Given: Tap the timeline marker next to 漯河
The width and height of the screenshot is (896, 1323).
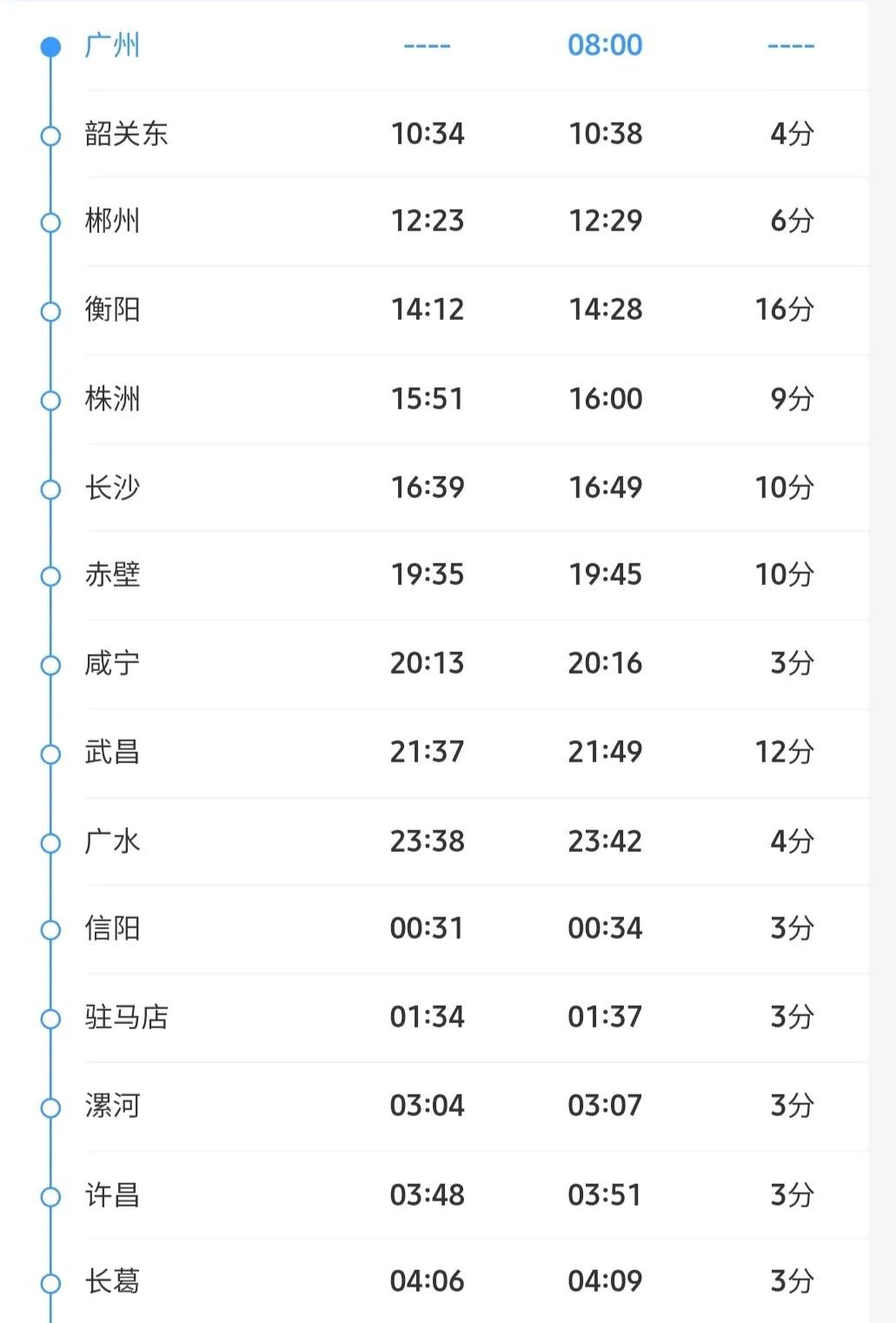Looking at the screenshot, I should coord(51,1107).
